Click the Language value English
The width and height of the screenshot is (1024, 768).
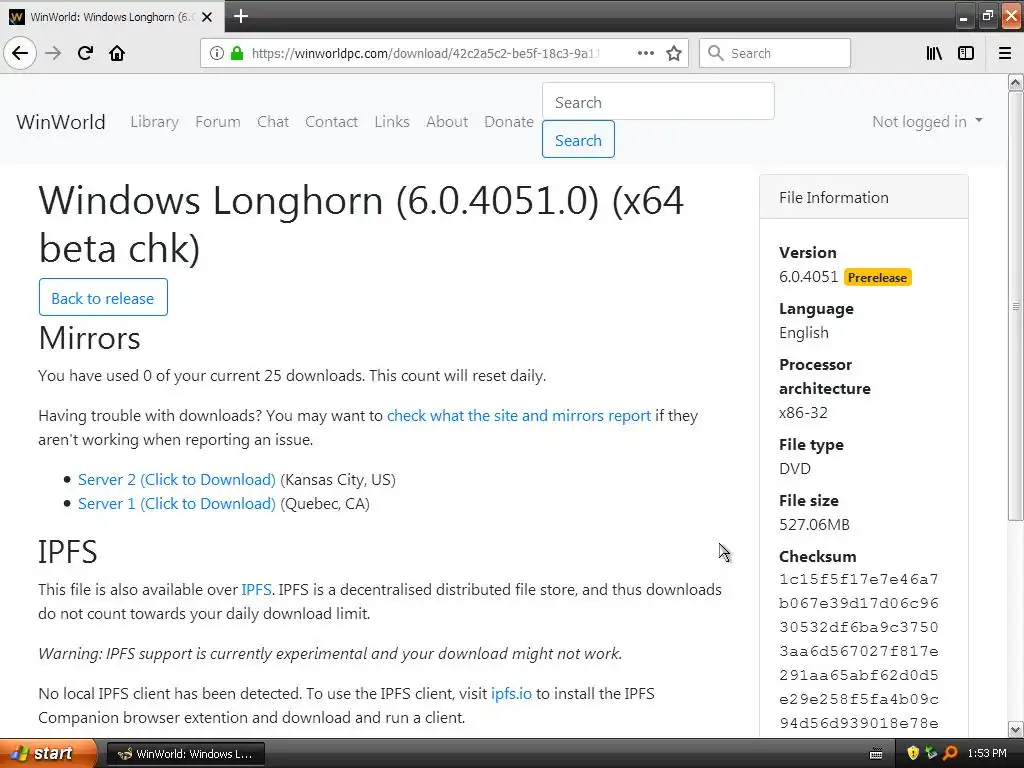pos(803,333)
